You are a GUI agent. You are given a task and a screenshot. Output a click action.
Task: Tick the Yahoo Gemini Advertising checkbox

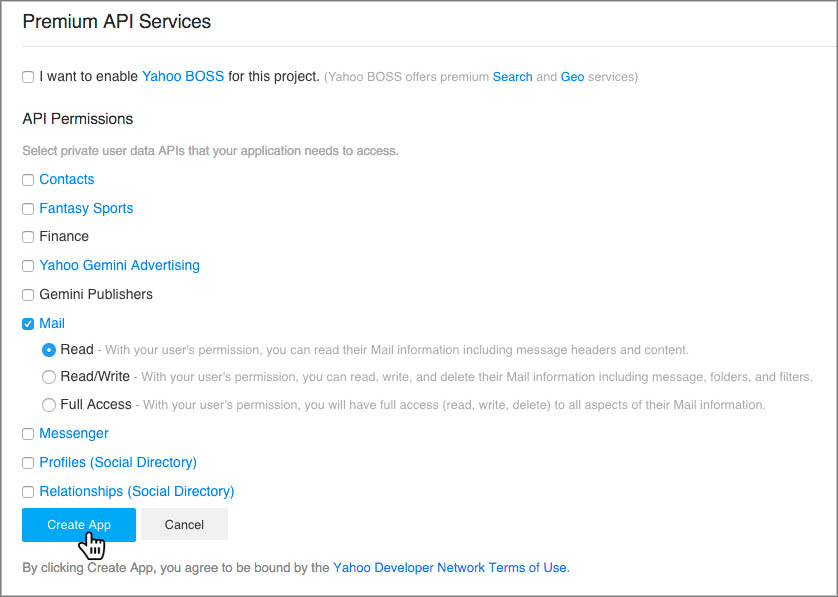tap(28, 266)
